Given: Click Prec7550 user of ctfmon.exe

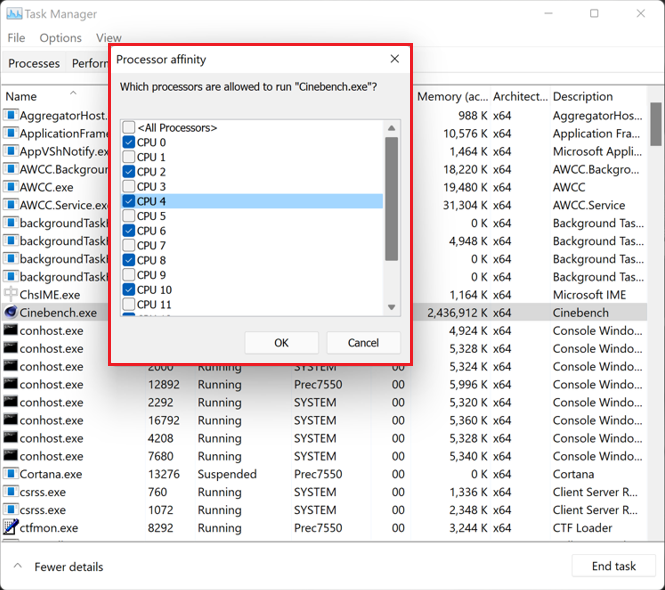Looking at the screenshot, I should [318, 528].
